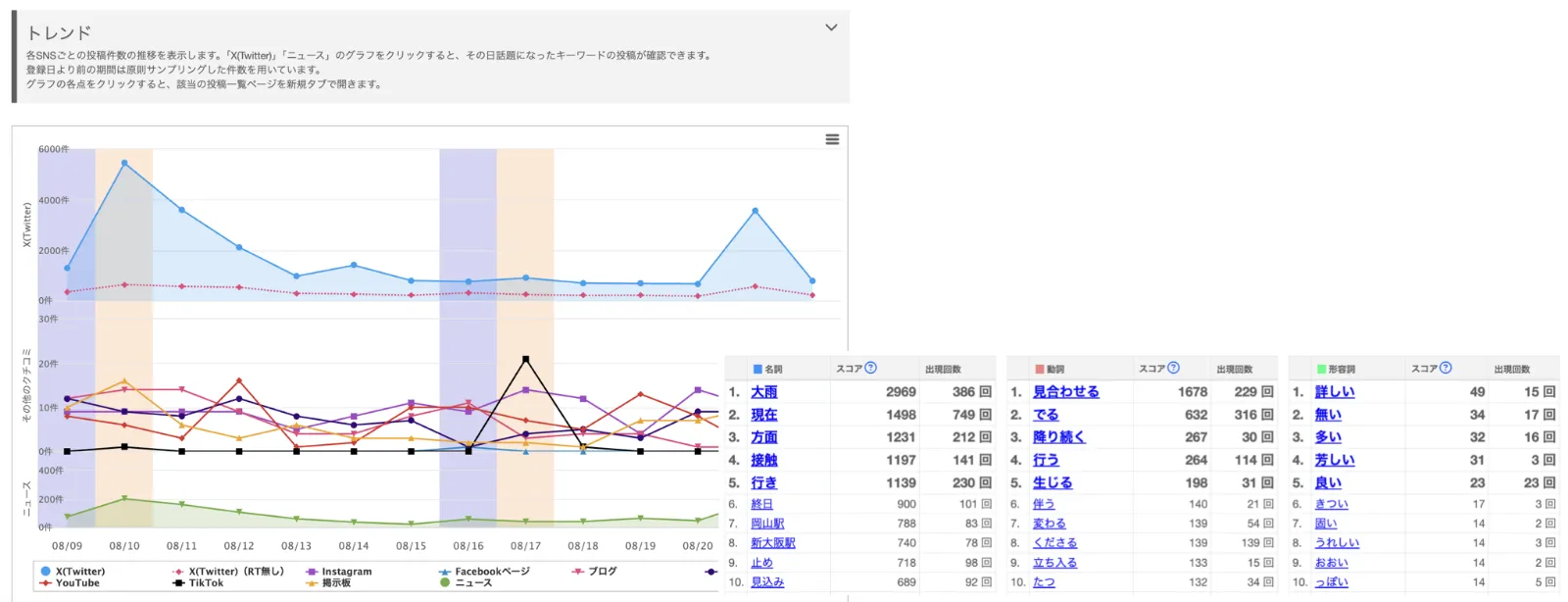1568x602 pixels.
Task: Click the blue 名詞 color swatch
Action: (x=758, y=370)
